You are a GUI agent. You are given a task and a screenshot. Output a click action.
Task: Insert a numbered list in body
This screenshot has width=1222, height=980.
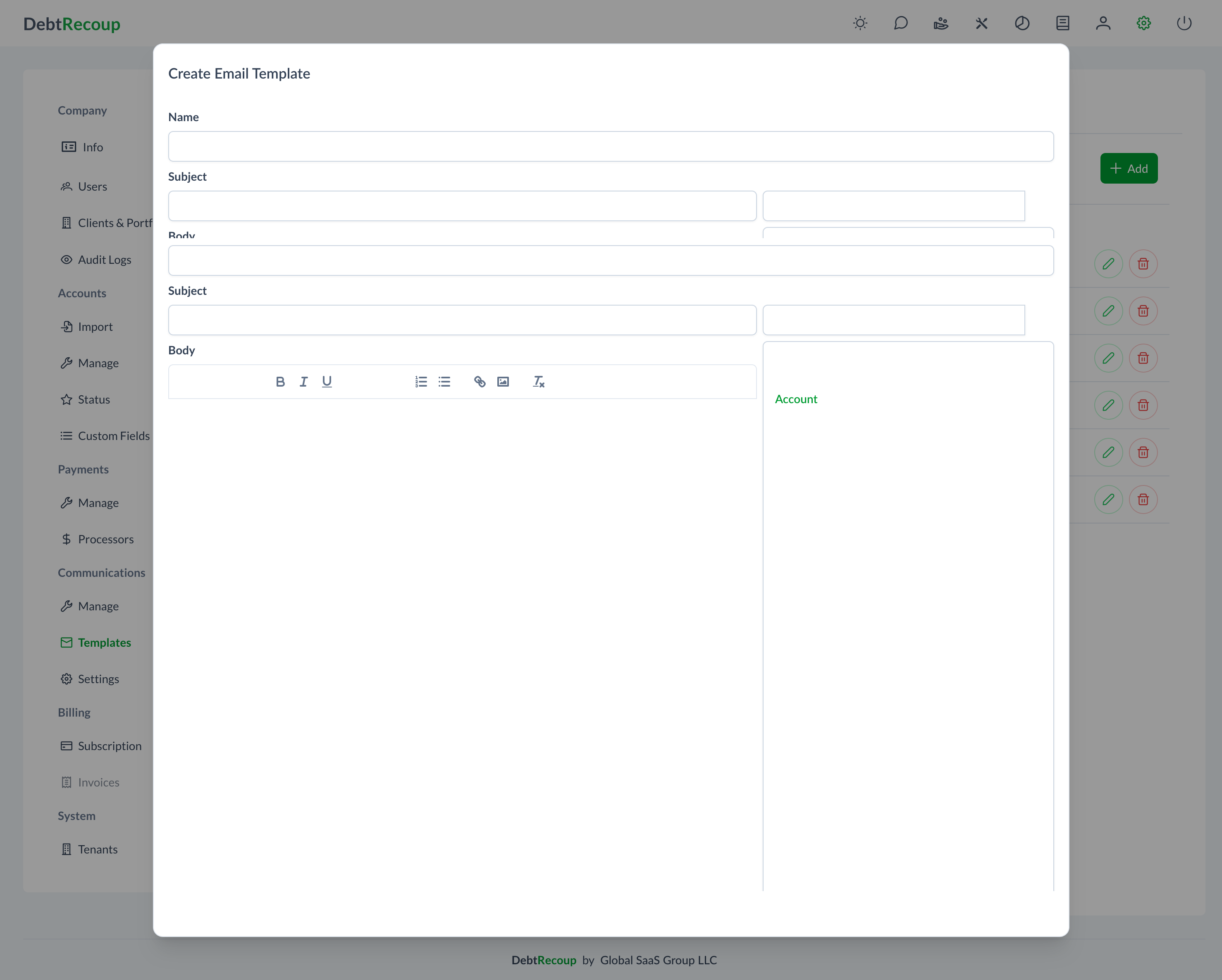pos(421,382)
